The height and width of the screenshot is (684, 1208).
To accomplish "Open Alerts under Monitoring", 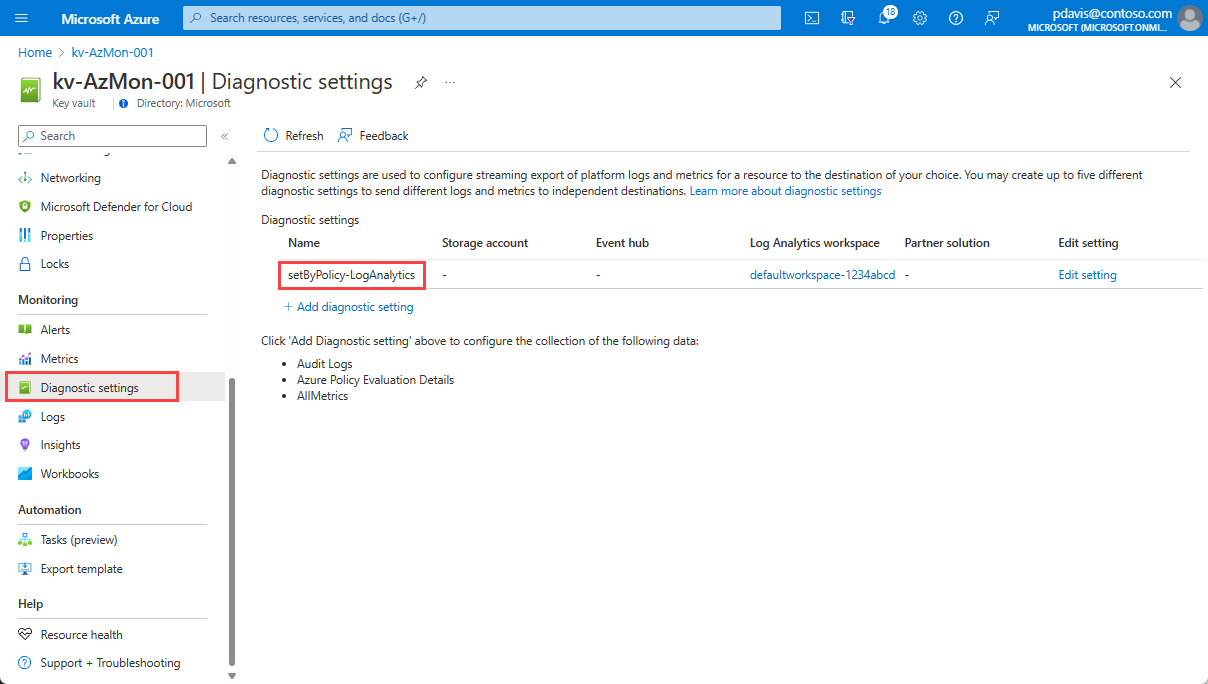I will [x=55, y=330].
